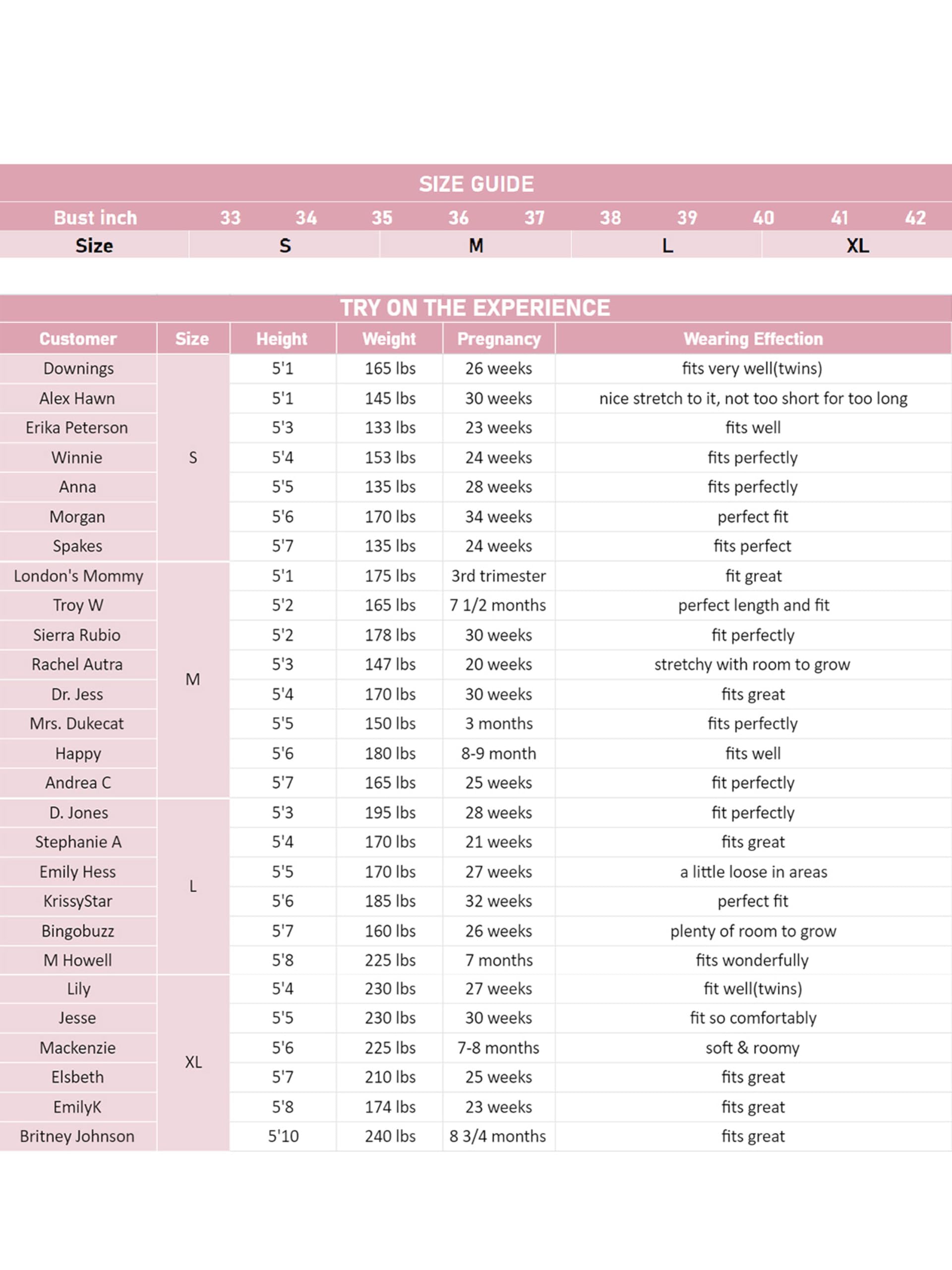The width and height of the screenshot is (952, 1270).
Task: Click the Wearing Effection column header
Action: pos(753,339)
